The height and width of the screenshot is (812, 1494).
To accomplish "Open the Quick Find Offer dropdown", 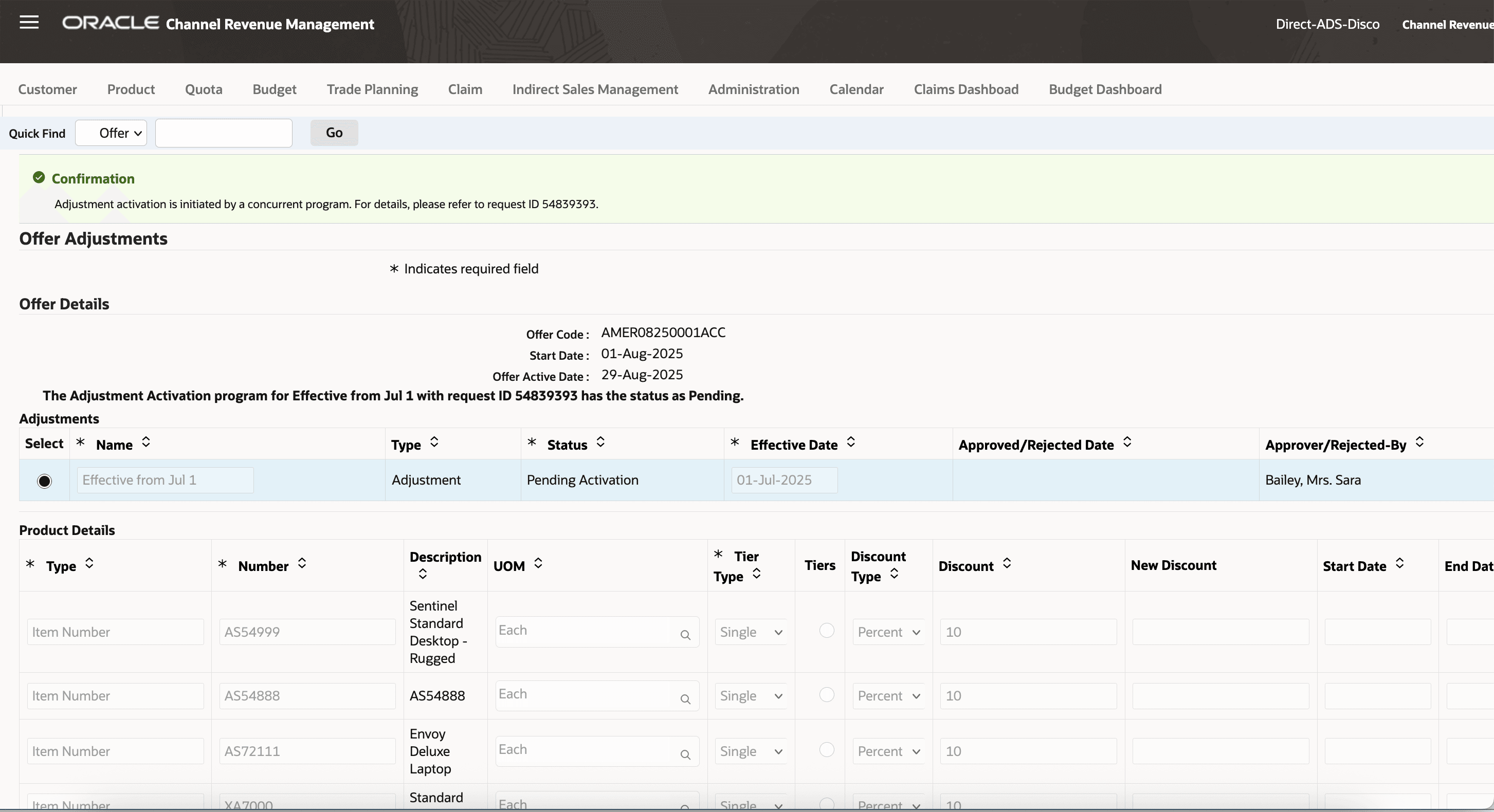I will [x=112, y=133].
